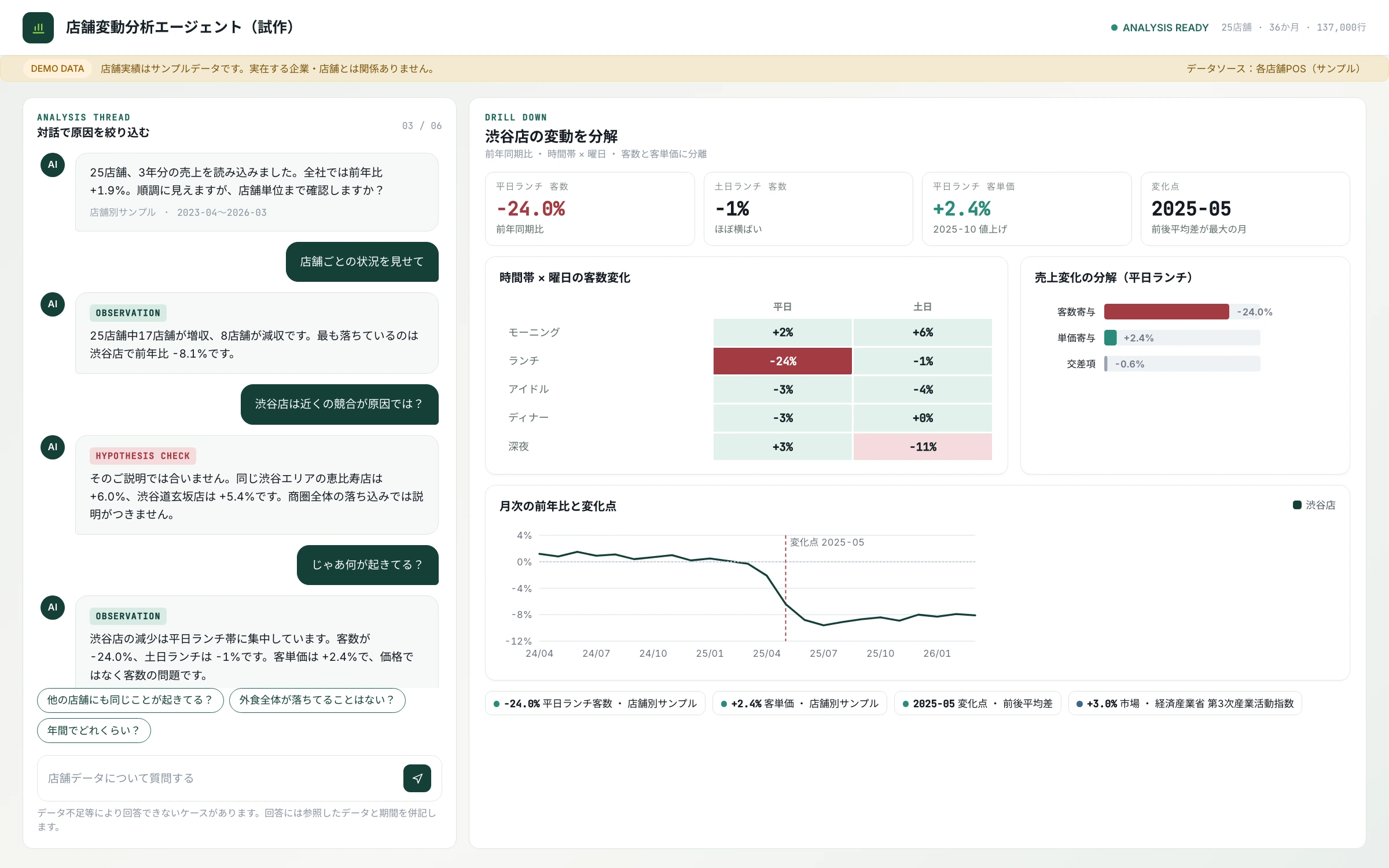Click the 渋谷店 legend color marker
This screenshot has height=868, width=1389.
click(1297, 505)
